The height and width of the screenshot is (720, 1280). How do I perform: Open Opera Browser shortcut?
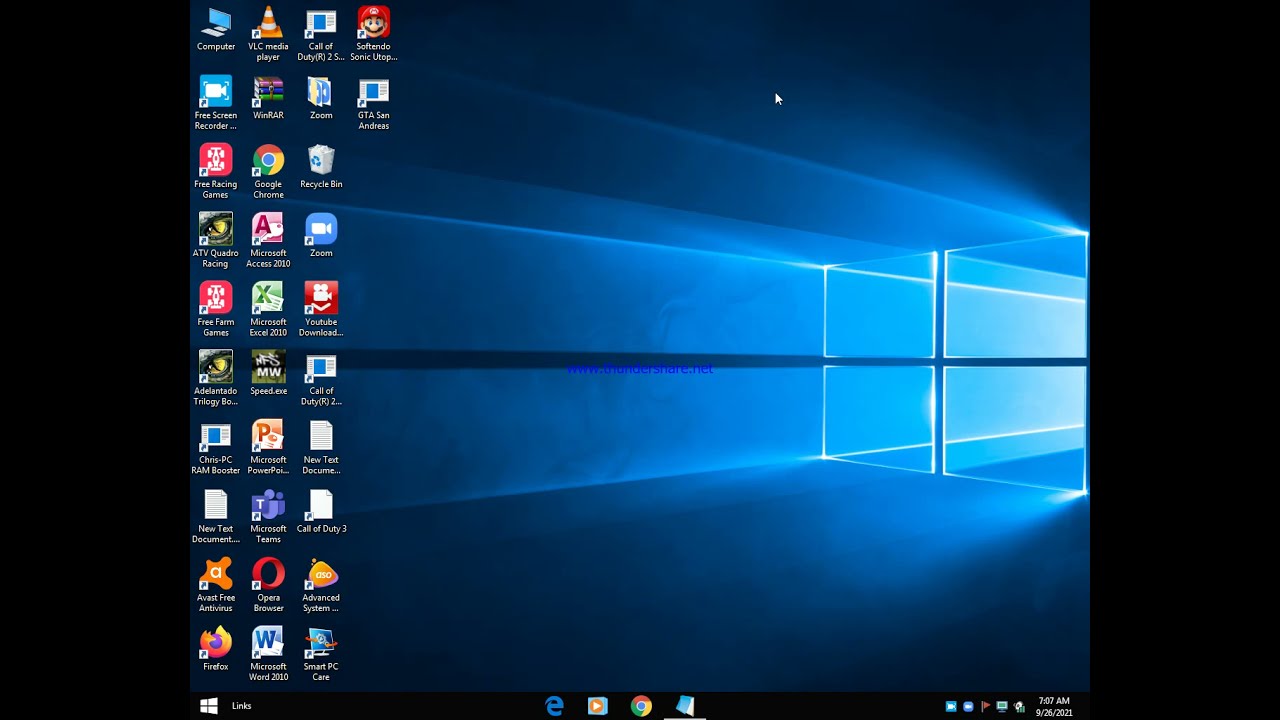click(x=268, y=586)
